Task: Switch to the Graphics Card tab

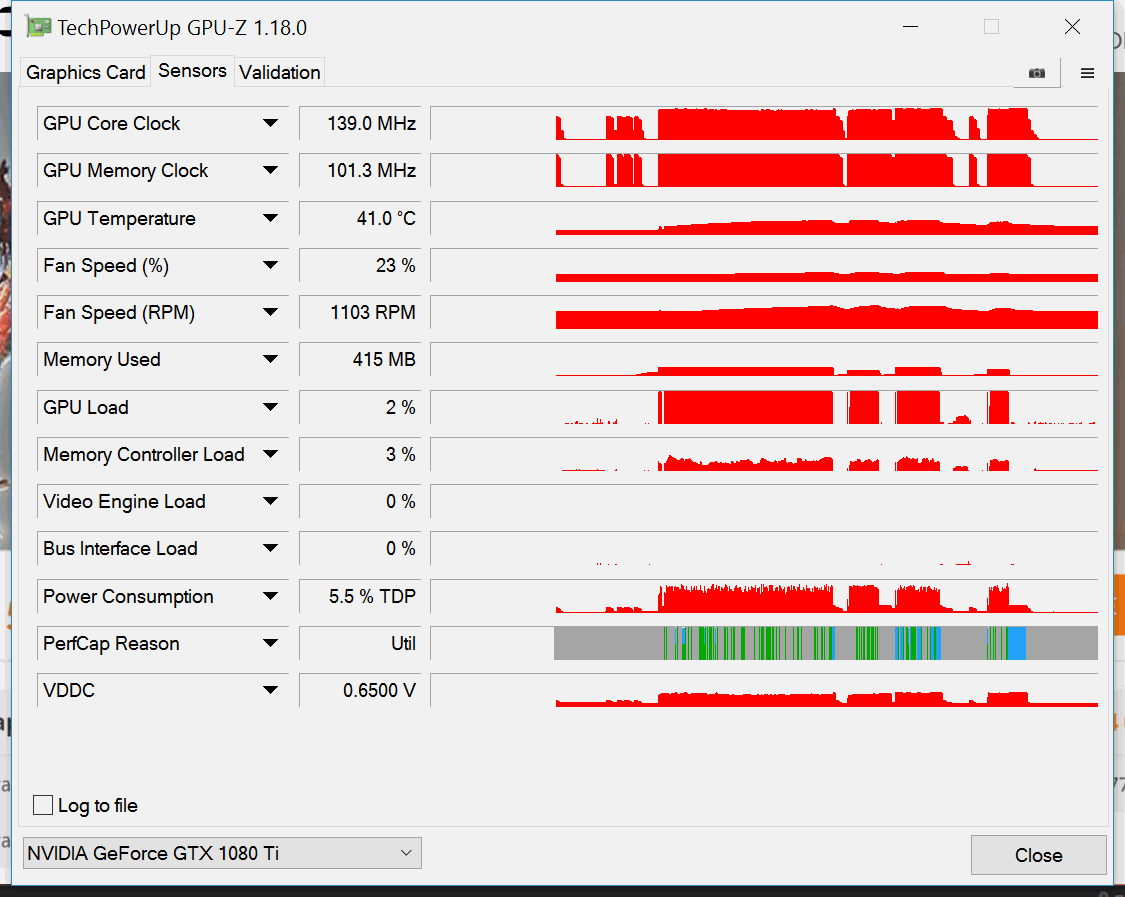Action: pos(85,72)
